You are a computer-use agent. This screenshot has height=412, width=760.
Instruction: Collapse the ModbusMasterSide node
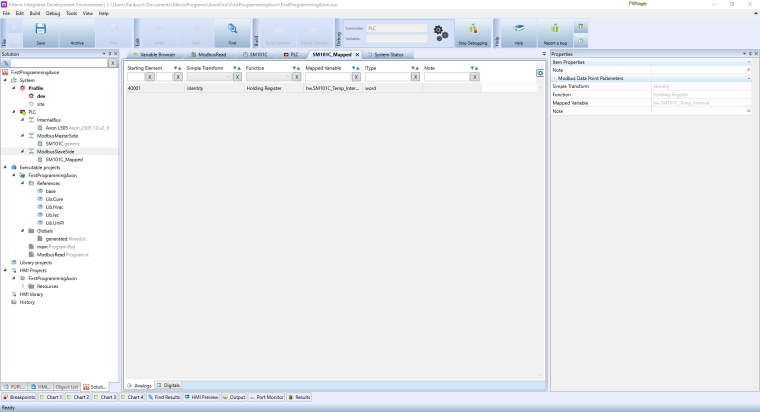click(x=23, y=136)
